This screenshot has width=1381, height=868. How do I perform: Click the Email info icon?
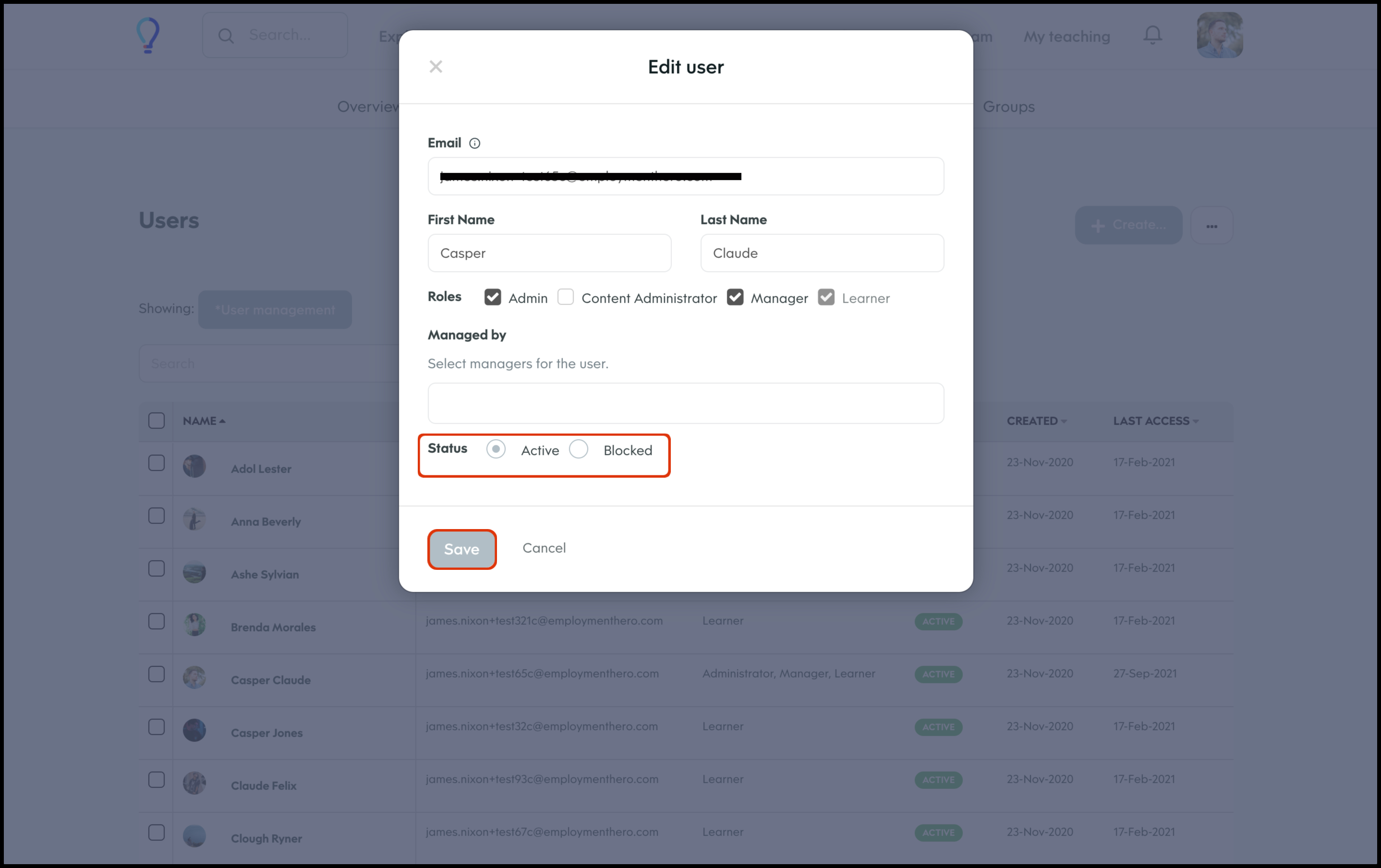tap(474, 144)
